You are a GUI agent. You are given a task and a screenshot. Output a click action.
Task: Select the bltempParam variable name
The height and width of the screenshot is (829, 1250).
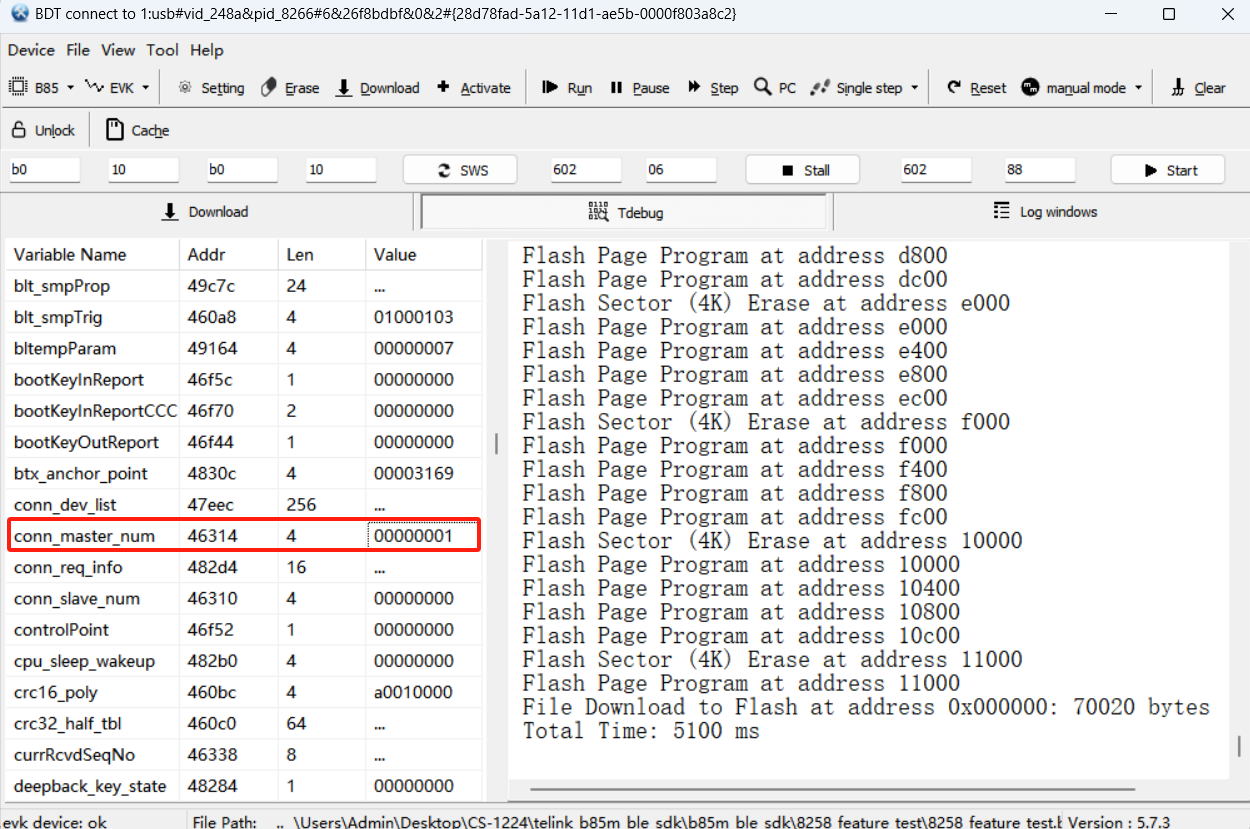tap(65, 349)
